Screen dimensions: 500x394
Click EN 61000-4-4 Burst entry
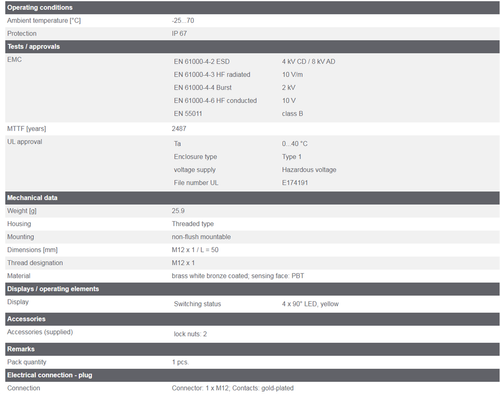coord(202,88)
